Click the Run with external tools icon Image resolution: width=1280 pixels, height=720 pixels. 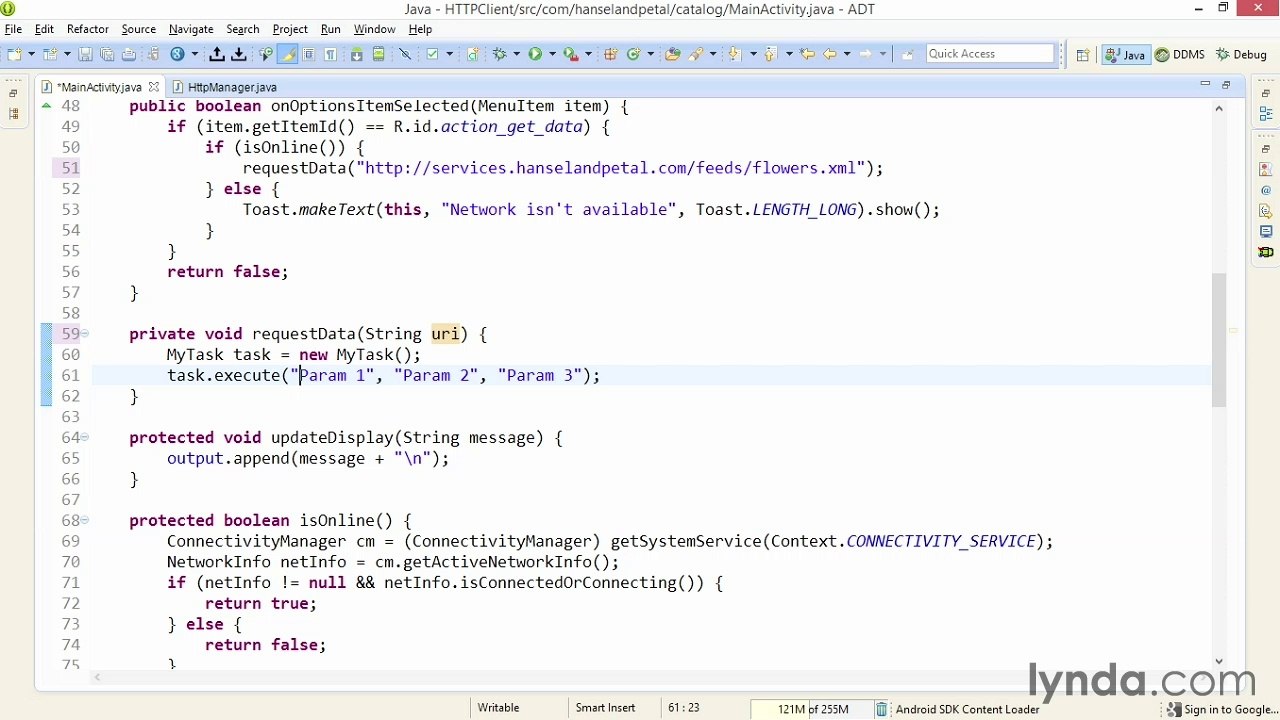tap(570, 54)
